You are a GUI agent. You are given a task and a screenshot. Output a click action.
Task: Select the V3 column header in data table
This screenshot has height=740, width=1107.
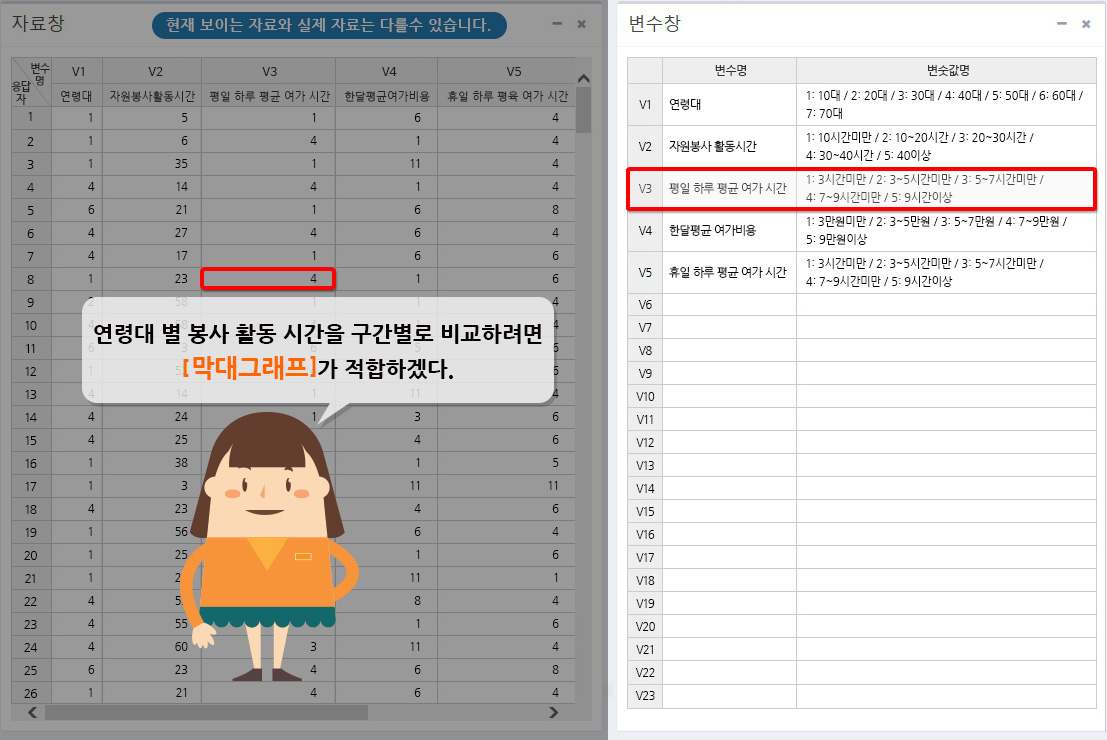[x=269, y=71]
